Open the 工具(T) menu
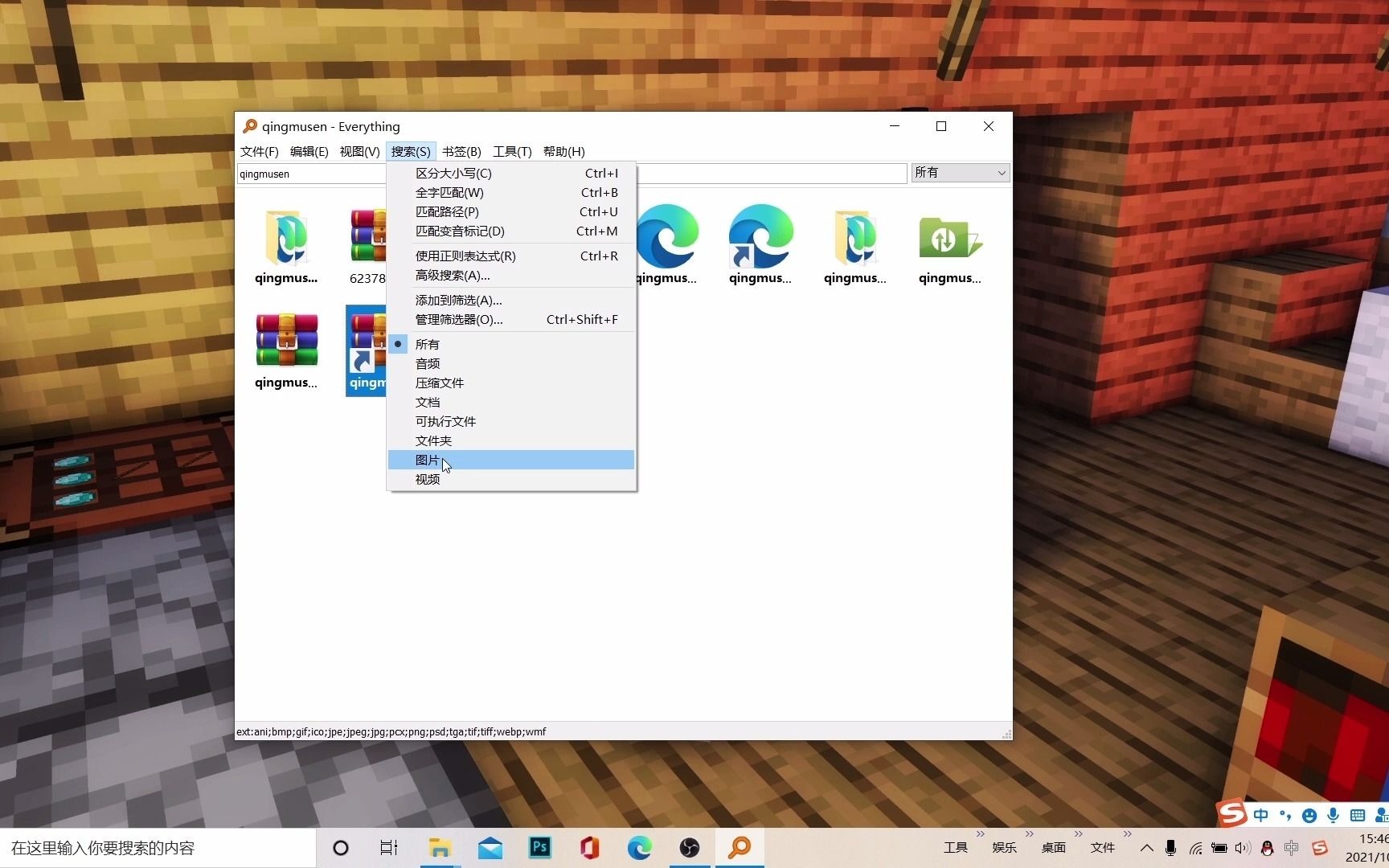This screenshot has width=1389, height=868. click(x=512, y=151)
